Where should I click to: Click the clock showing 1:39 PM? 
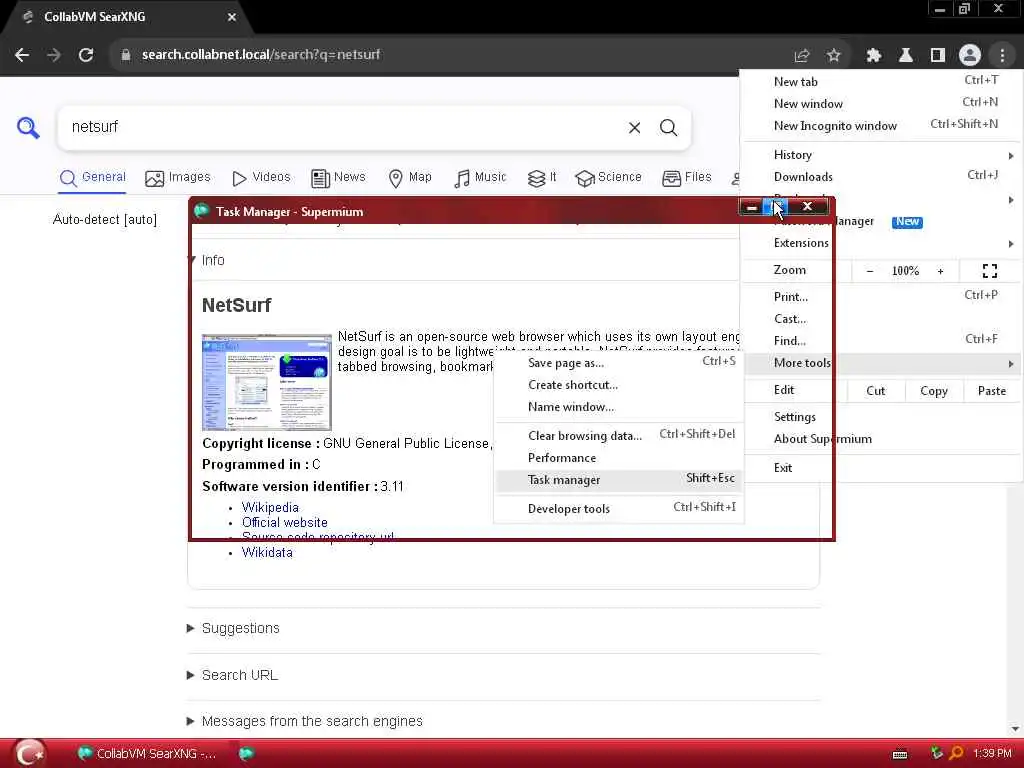click(x=992, y=754)
